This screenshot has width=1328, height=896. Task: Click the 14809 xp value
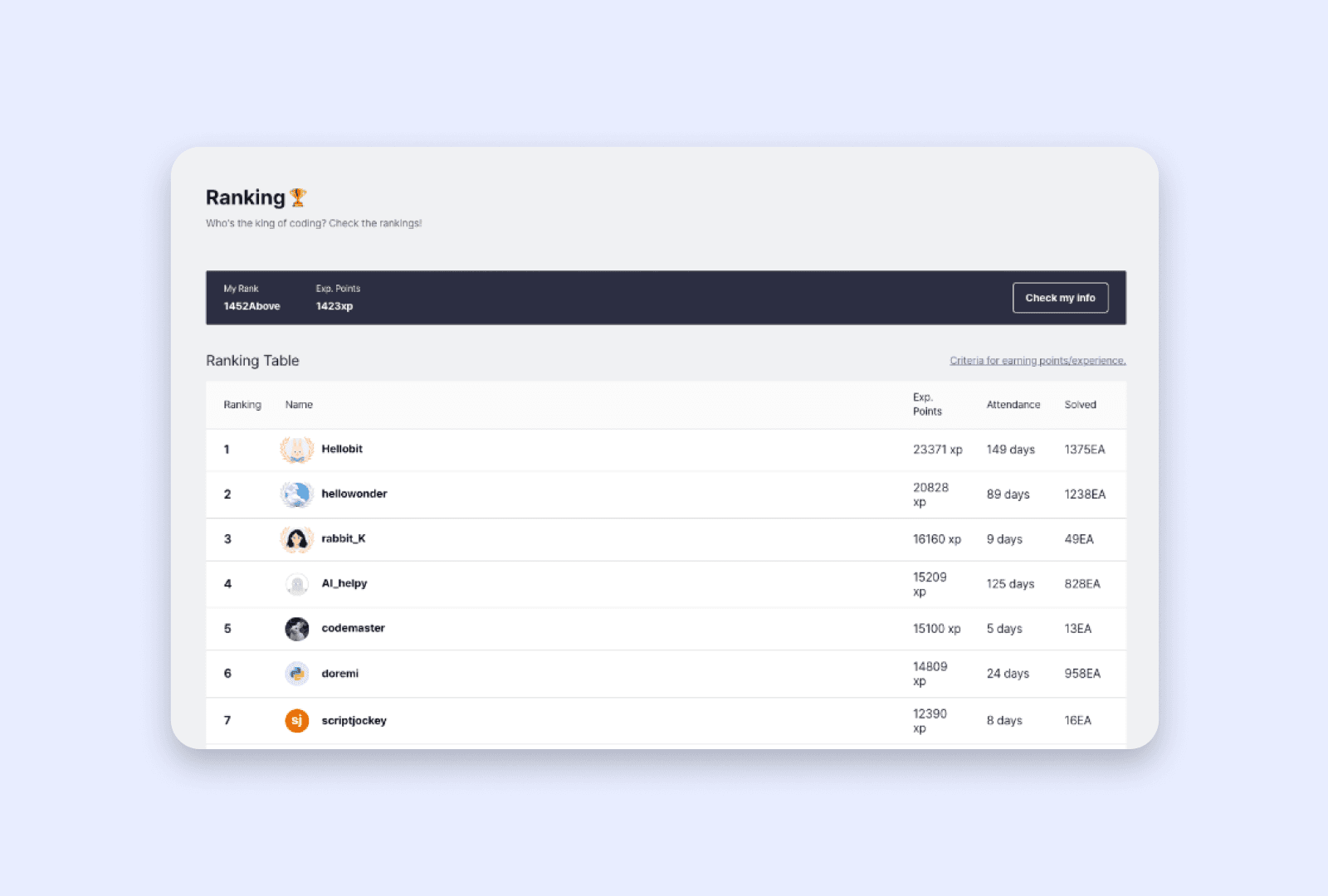[x=930, y=674]
